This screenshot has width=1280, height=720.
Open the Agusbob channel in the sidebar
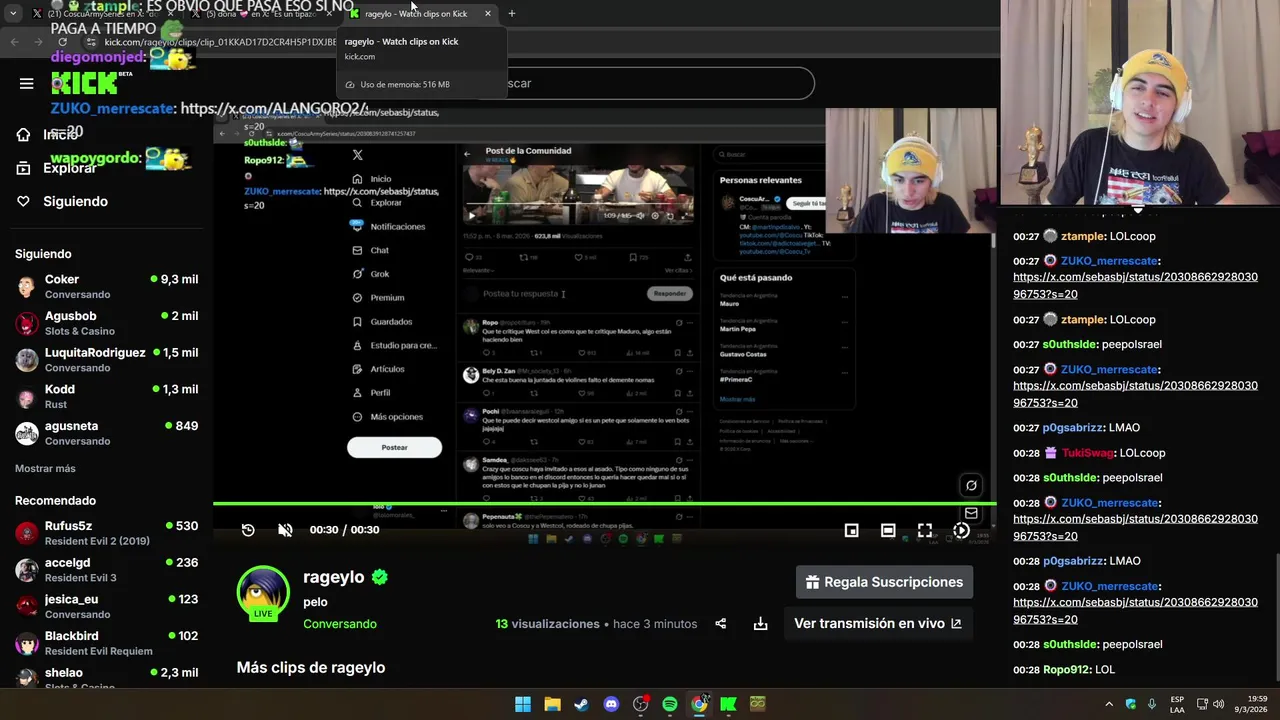click(106, 323)
